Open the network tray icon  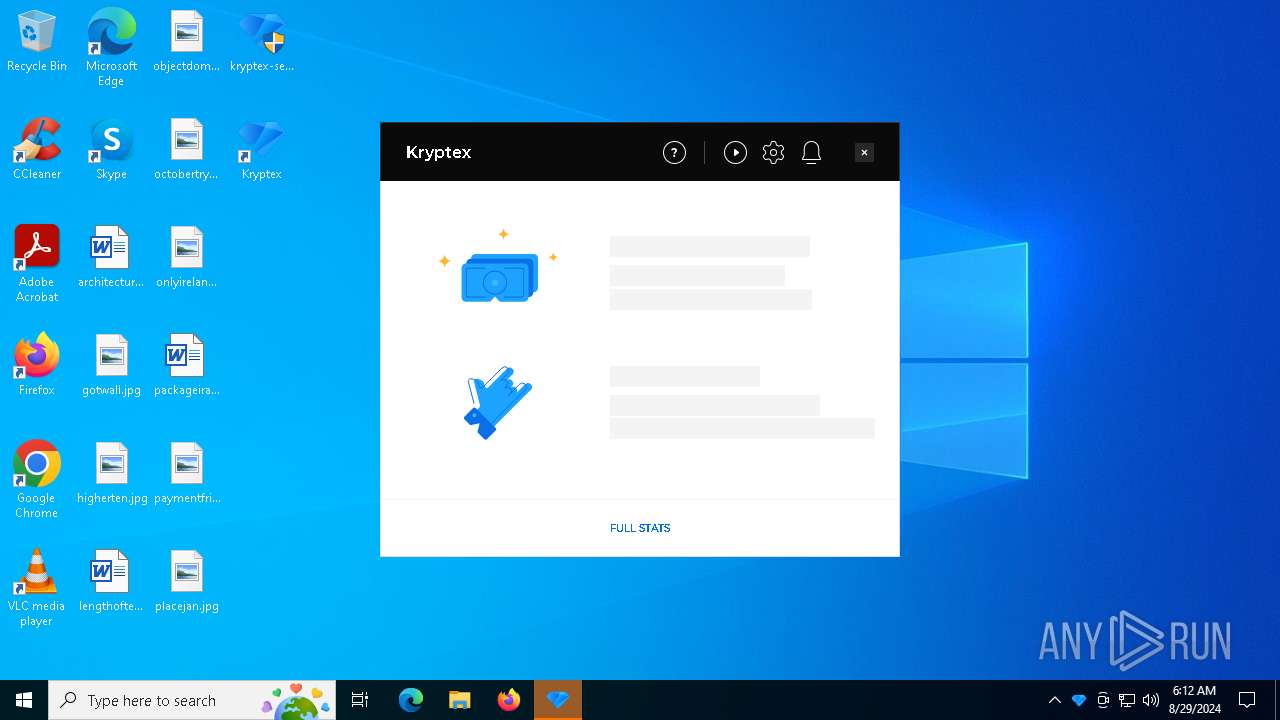[x=1127, y=700]
